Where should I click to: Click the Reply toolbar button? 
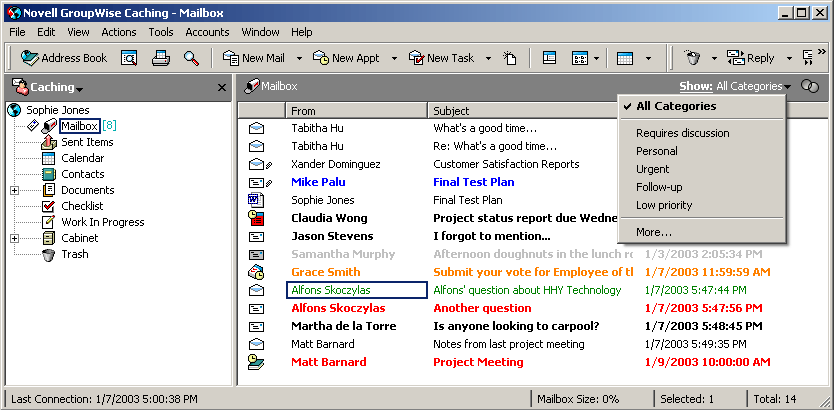point(750,58)
